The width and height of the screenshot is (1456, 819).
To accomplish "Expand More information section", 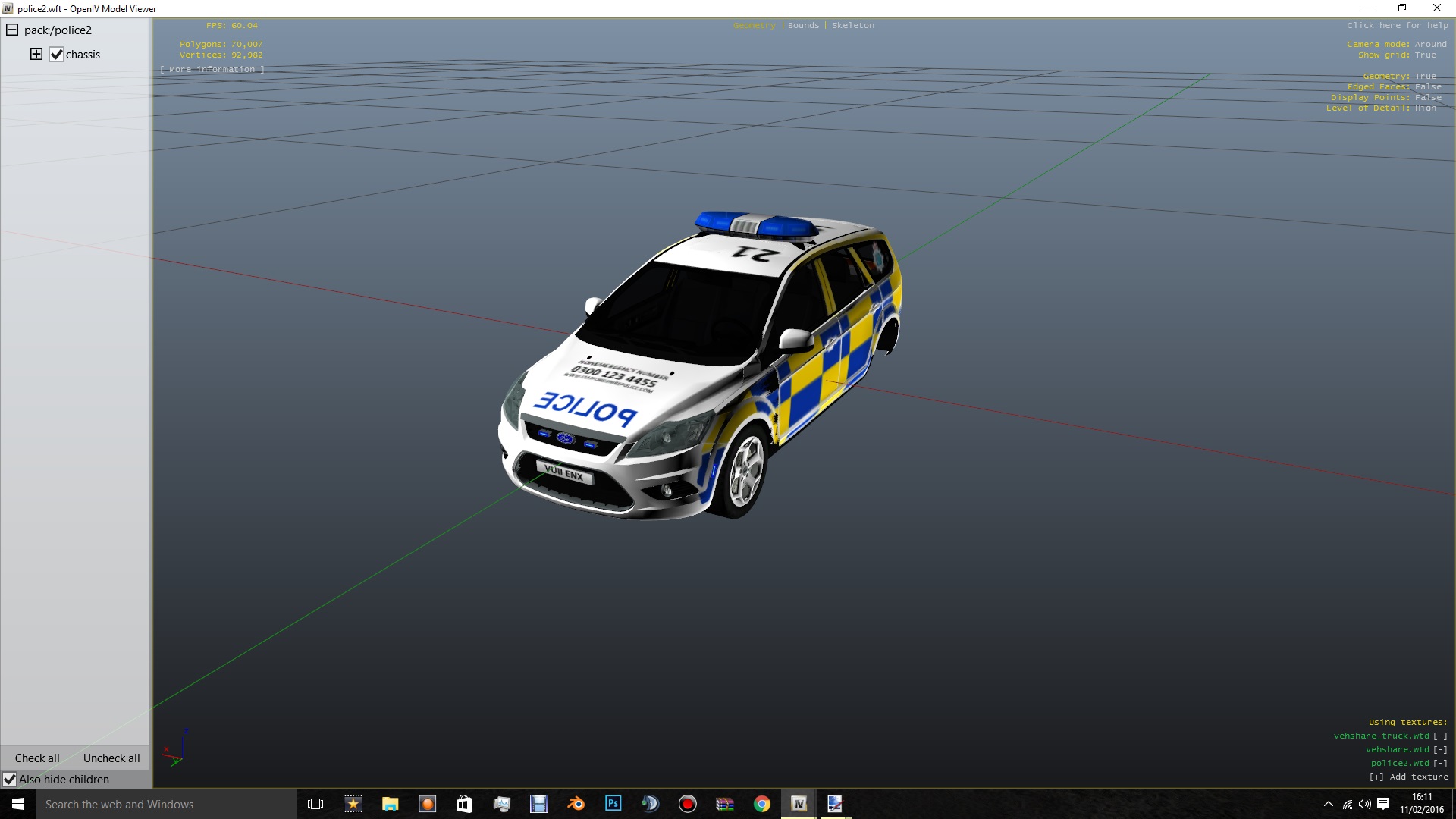I will (x=212, y=69).
